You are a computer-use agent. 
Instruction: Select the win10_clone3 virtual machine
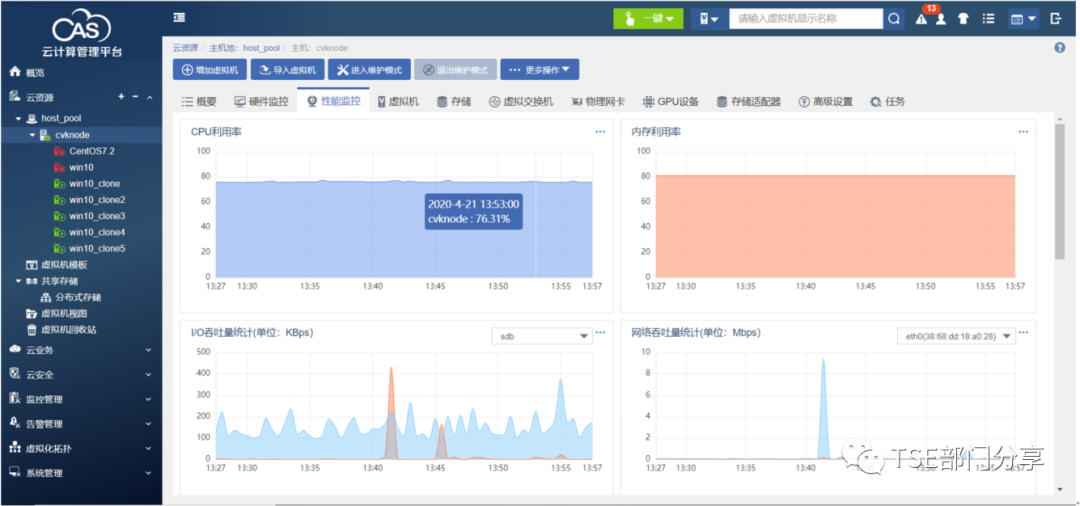97,216
